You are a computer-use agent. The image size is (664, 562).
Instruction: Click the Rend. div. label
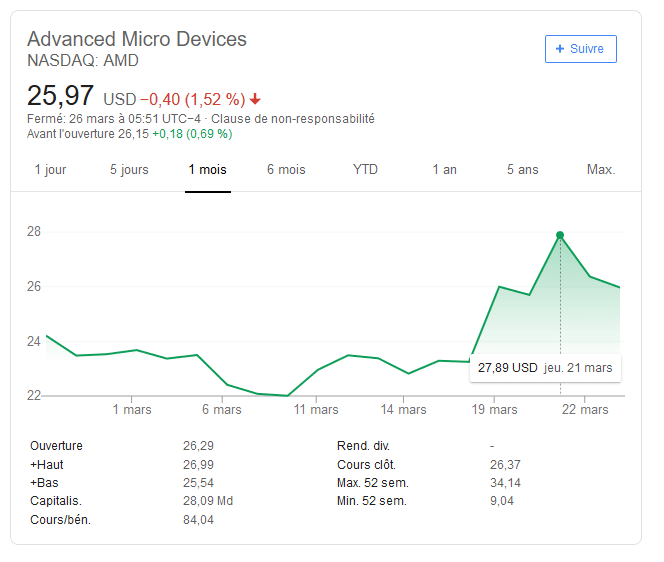[x=363, y=446]
